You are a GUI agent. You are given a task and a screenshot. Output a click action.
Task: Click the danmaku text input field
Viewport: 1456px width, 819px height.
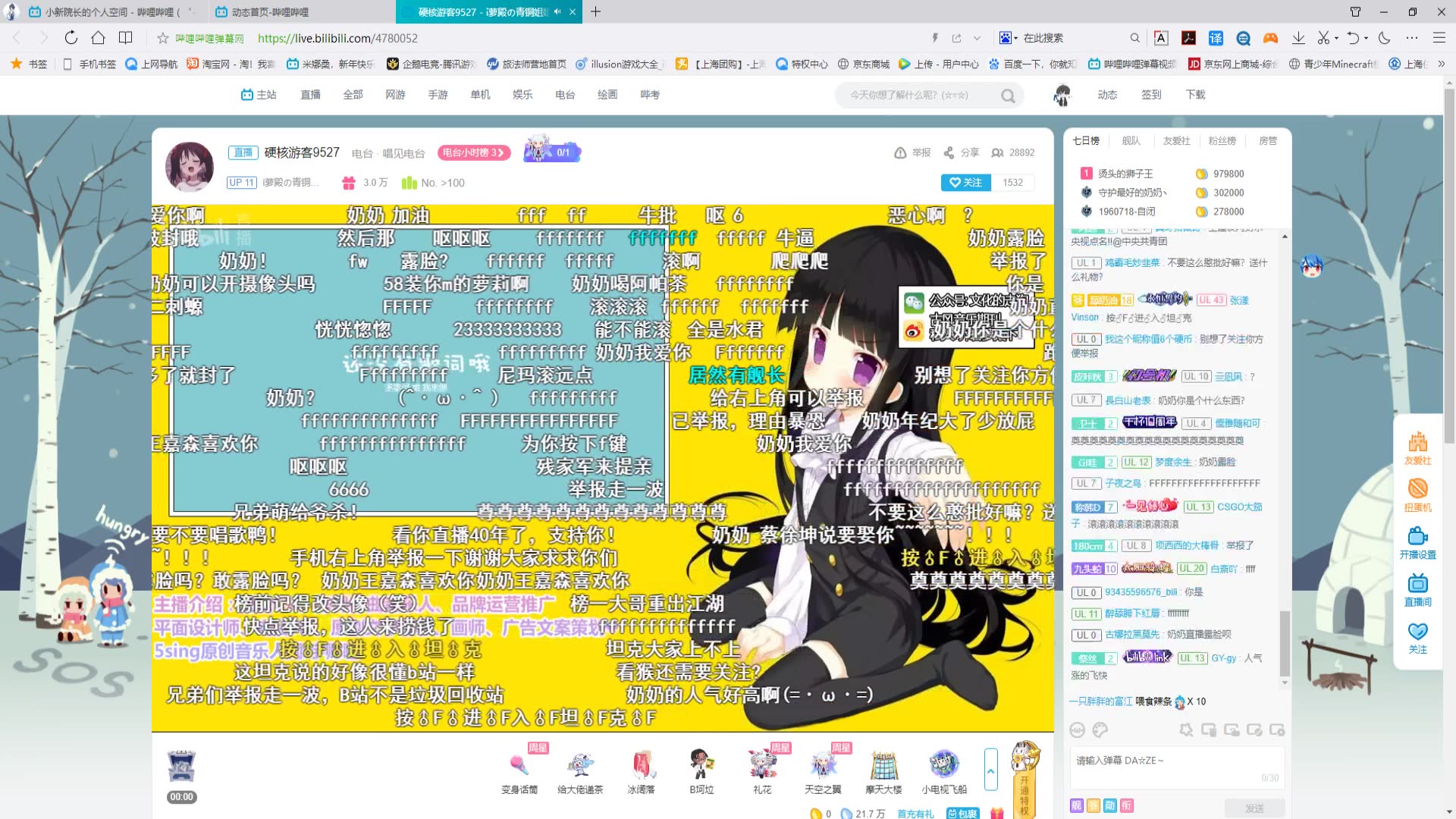tap(1178, 767)
